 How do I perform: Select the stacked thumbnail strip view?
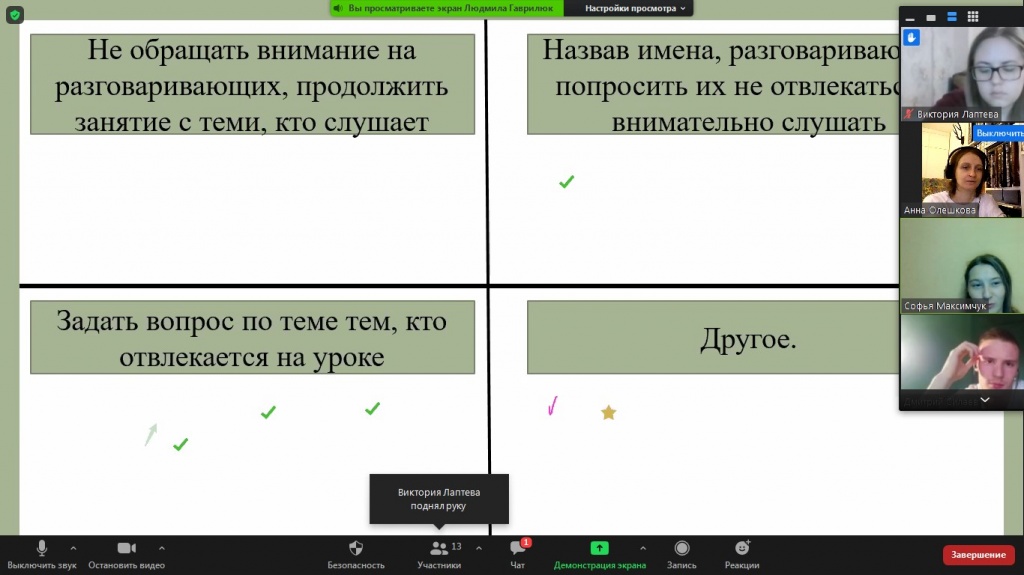(951, 17)
